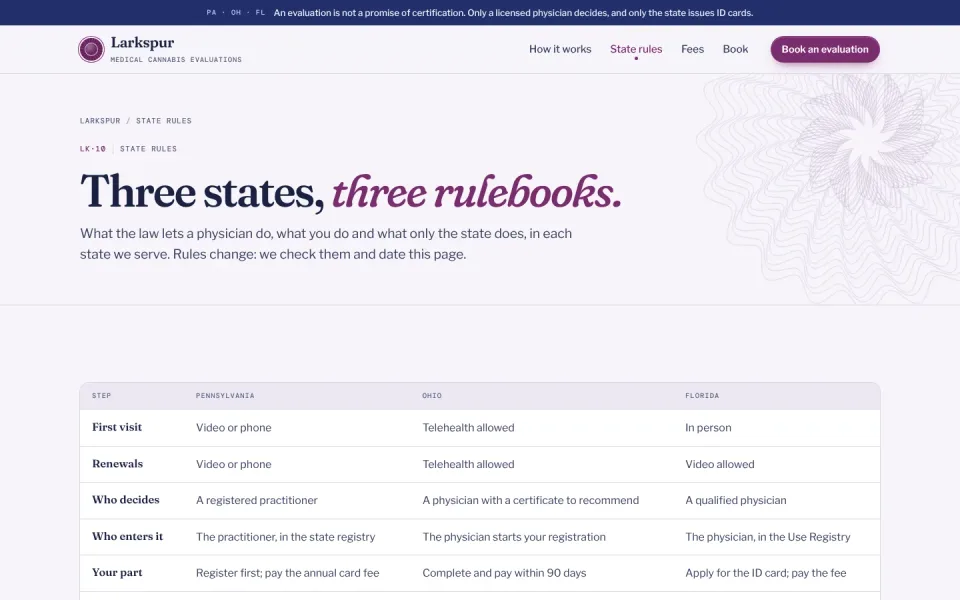Go to the Fees page
Image resolution: width=960 pixels, height=600 pixels.
(692, 49)
